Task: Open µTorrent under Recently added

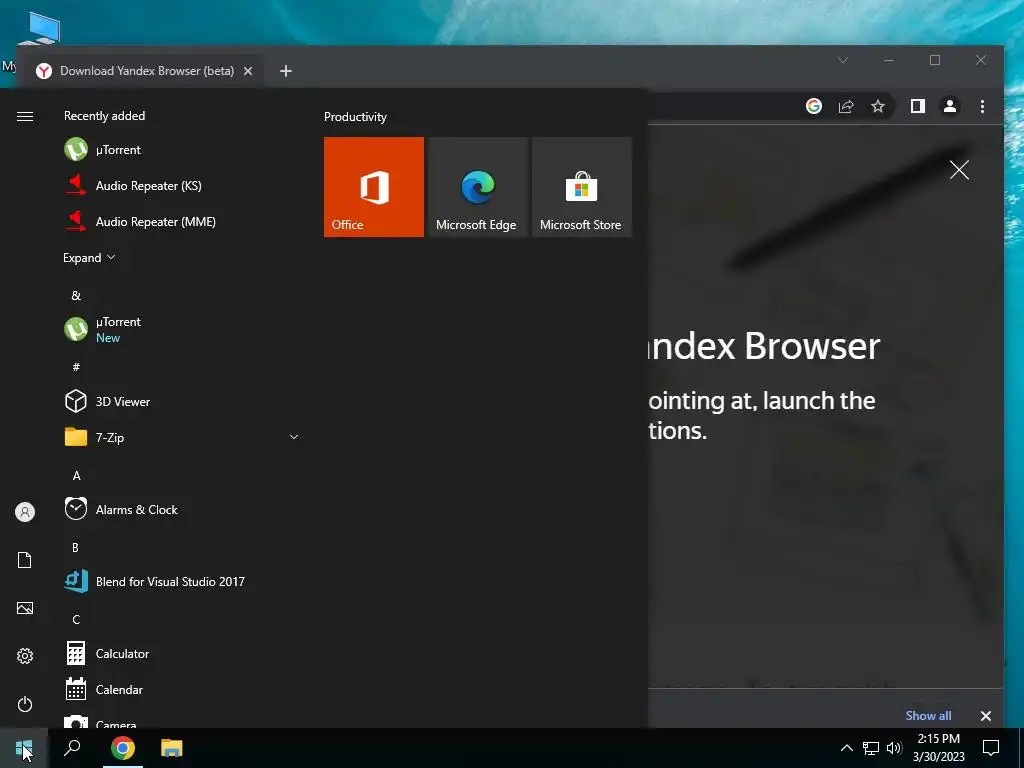Action: 182,150
